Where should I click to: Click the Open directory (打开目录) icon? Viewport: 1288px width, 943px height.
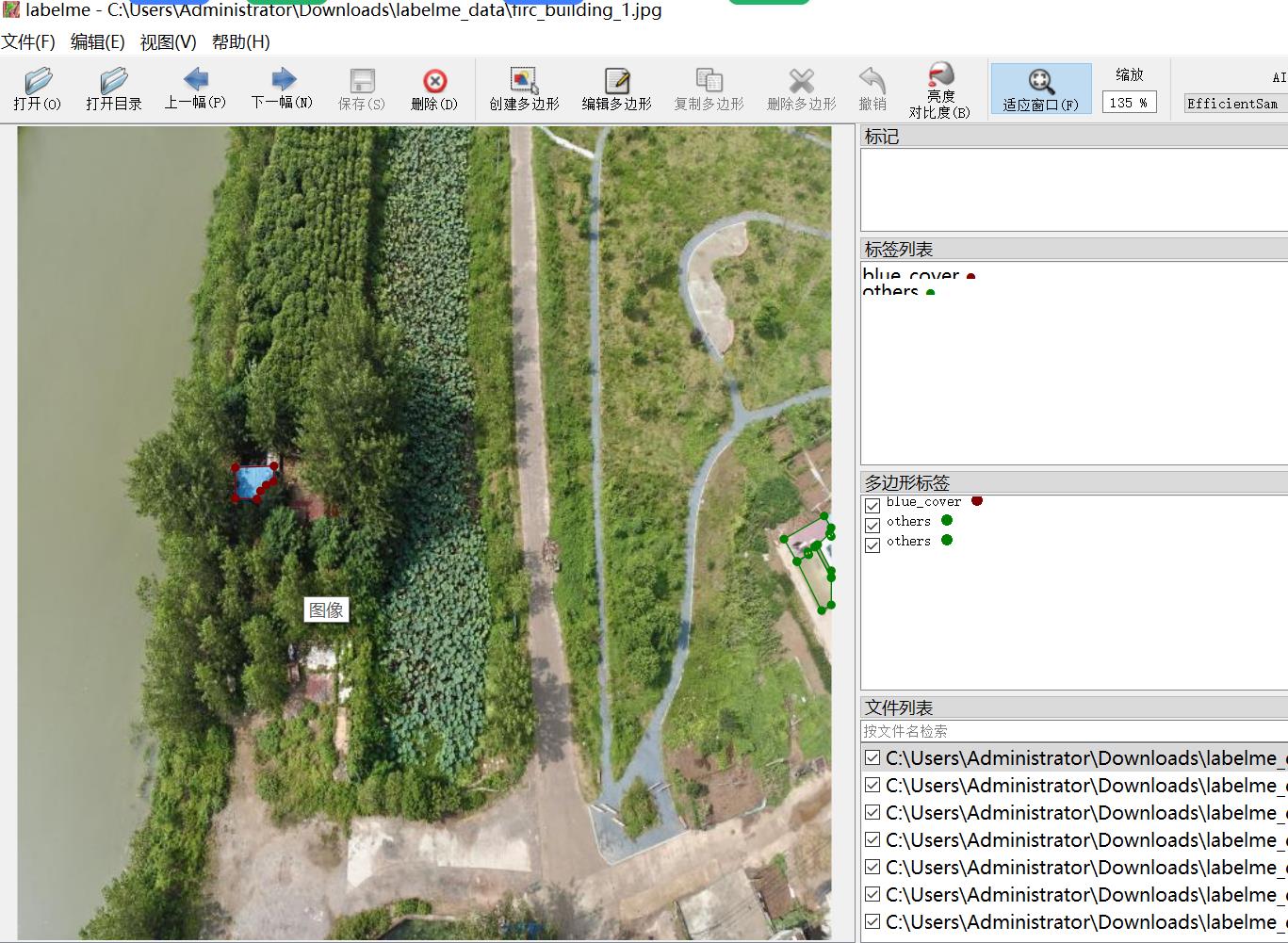tap(113, 89)
